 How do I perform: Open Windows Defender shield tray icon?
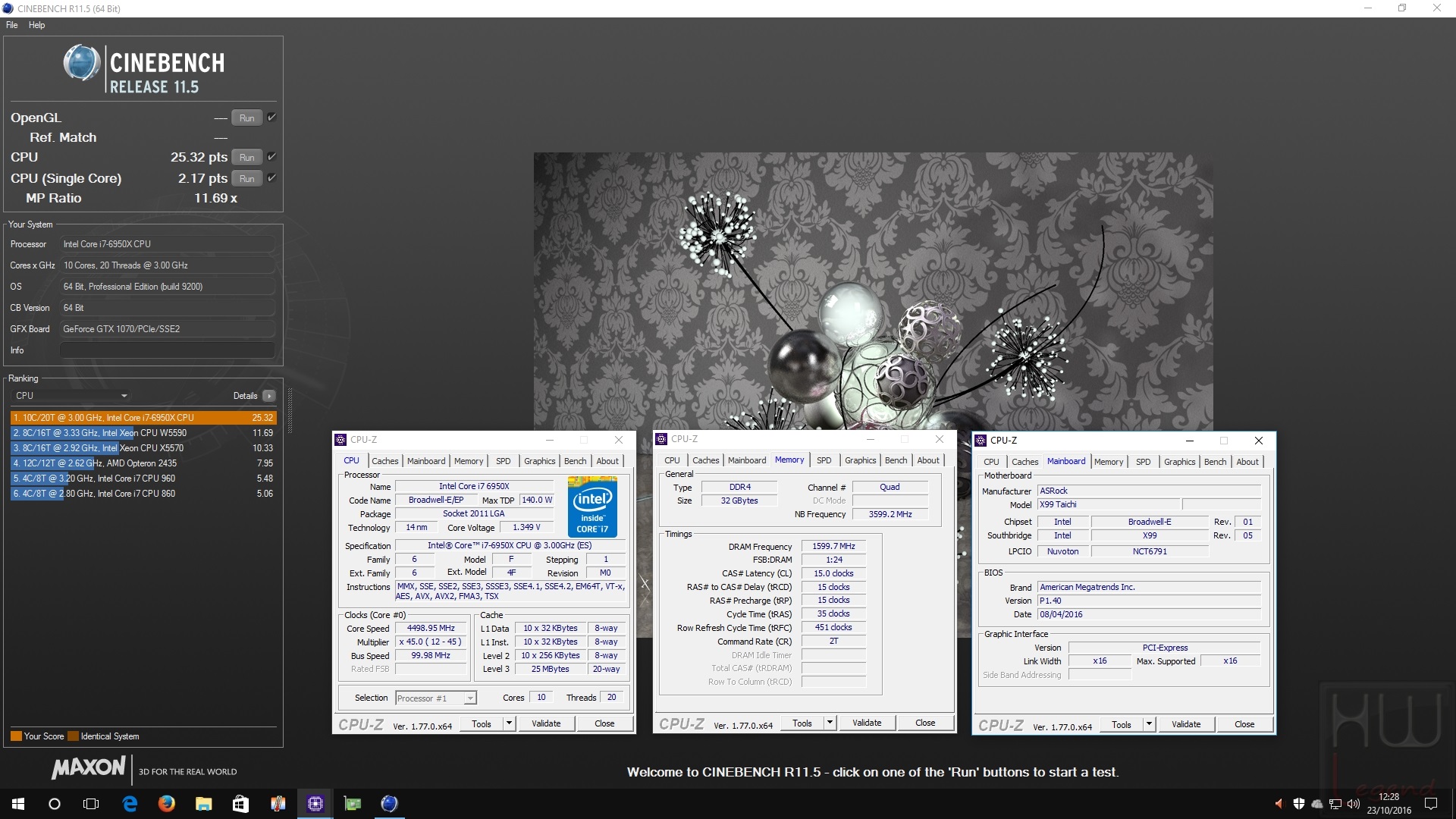tap(1298, 804)
